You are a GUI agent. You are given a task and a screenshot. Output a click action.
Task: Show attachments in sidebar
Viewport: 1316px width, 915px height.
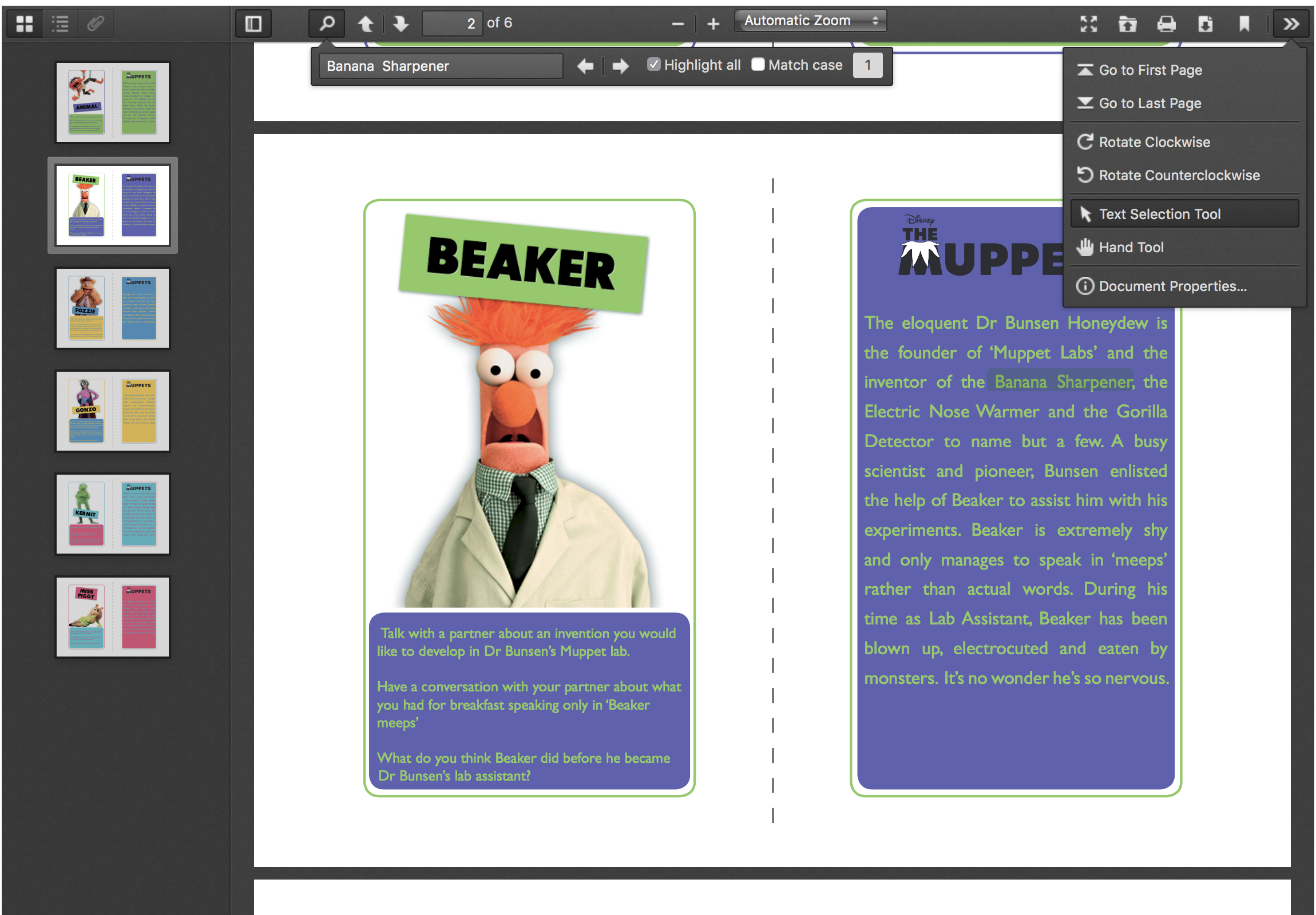(95, 23)
